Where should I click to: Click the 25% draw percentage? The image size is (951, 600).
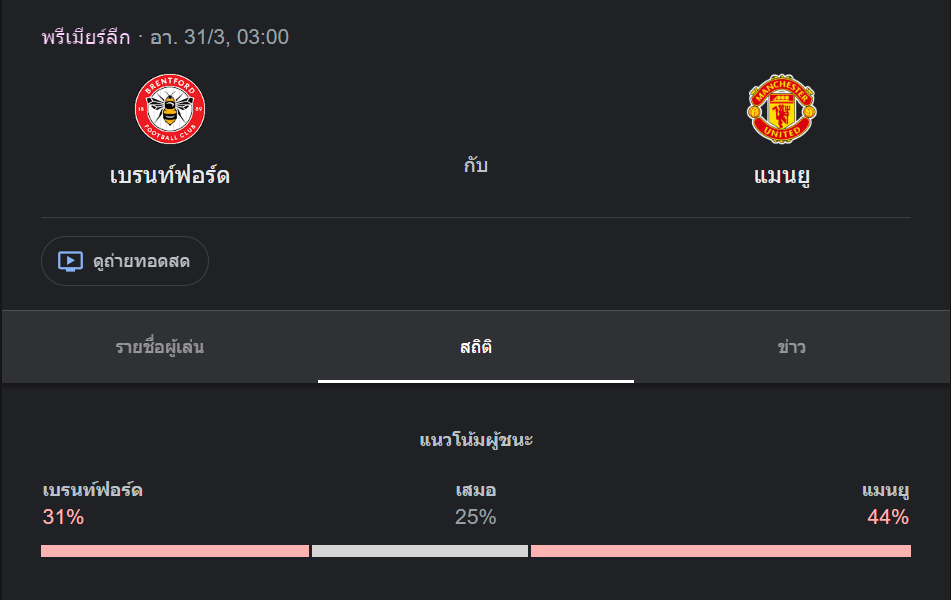(x=476, y=517)
